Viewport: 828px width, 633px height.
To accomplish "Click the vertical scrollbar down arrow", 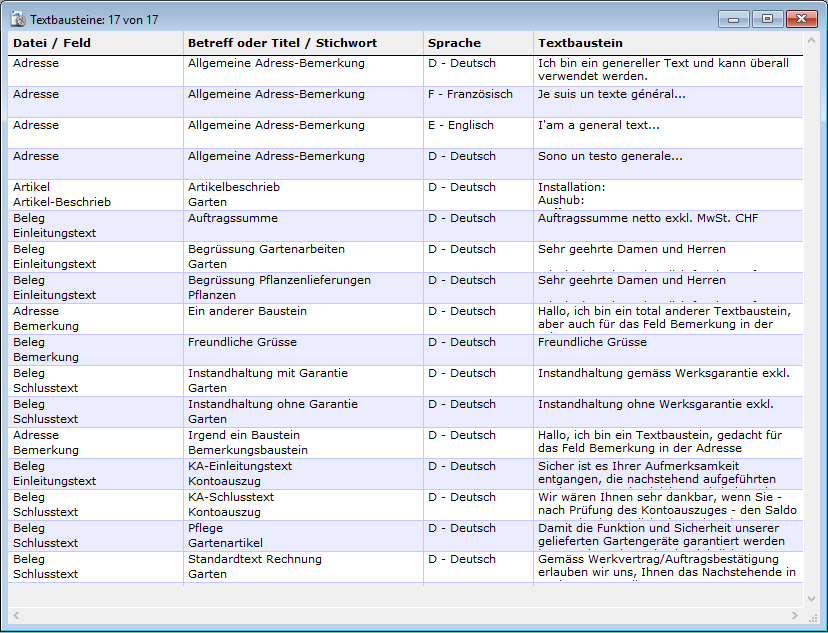I will [811, 598].
